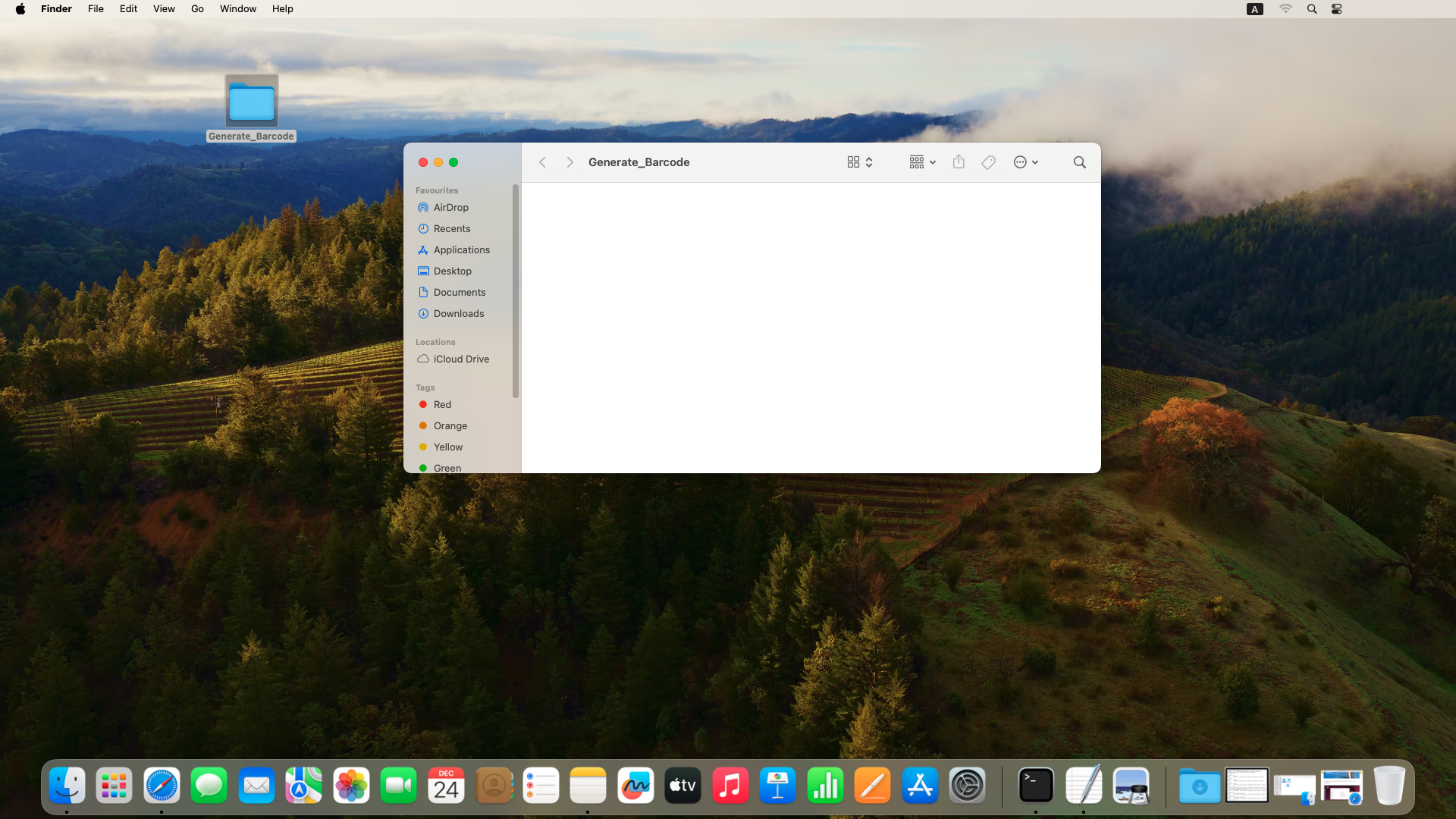Screen dimensions: 1456x819
Task: Select the Orange tag in sidebar
Action: (450, 425)
